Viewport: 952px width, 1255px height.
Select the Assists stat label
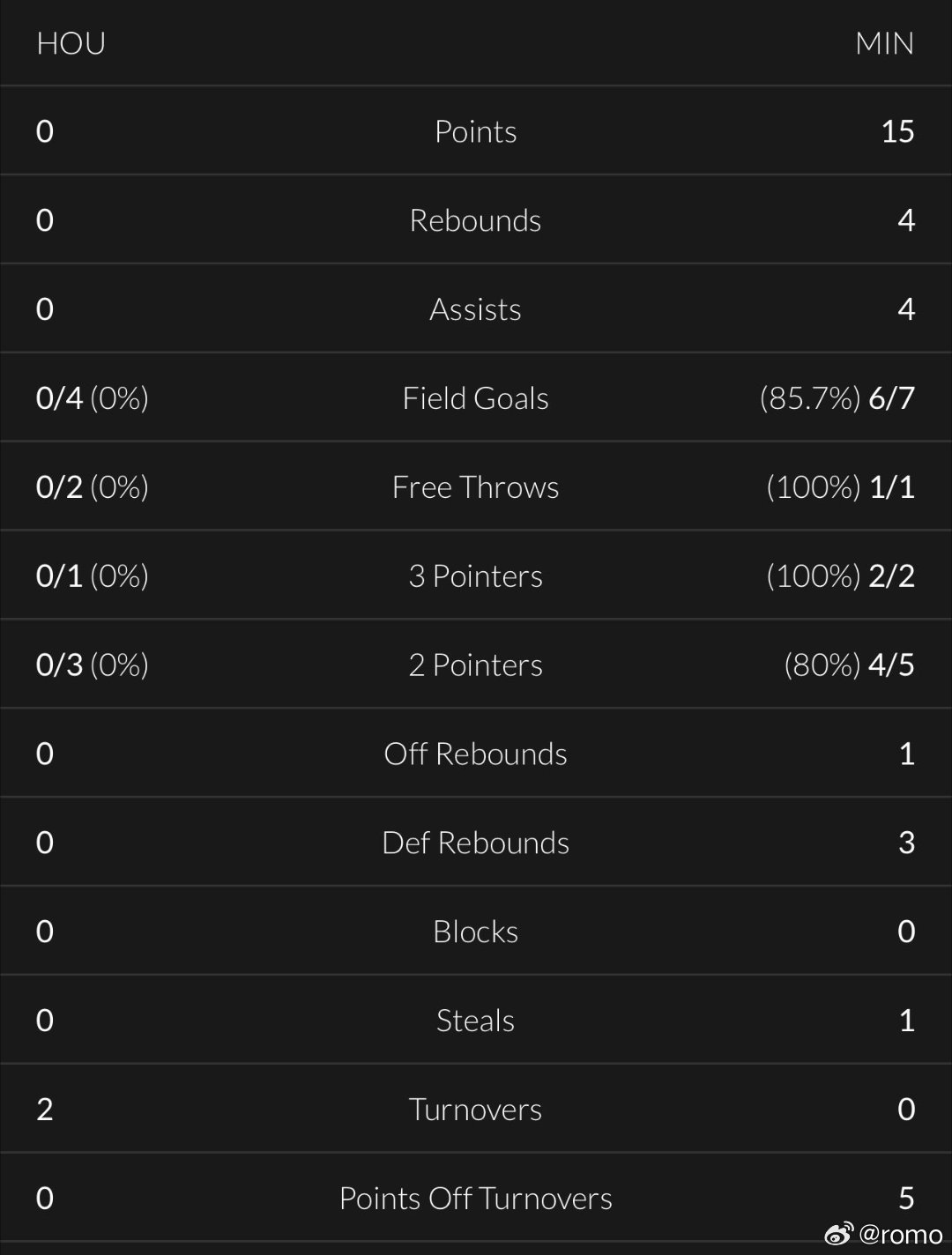pos(475,309)
